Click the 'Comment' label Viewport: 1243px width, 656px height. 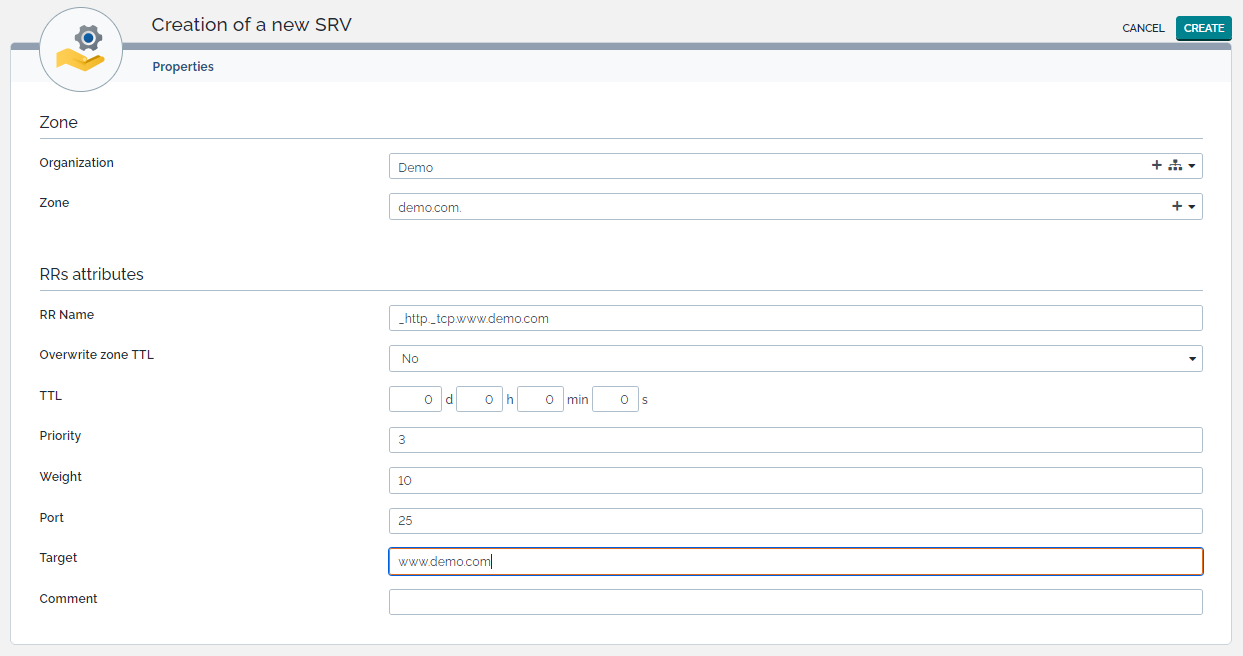pyautogui.click(x=68, y=599)
